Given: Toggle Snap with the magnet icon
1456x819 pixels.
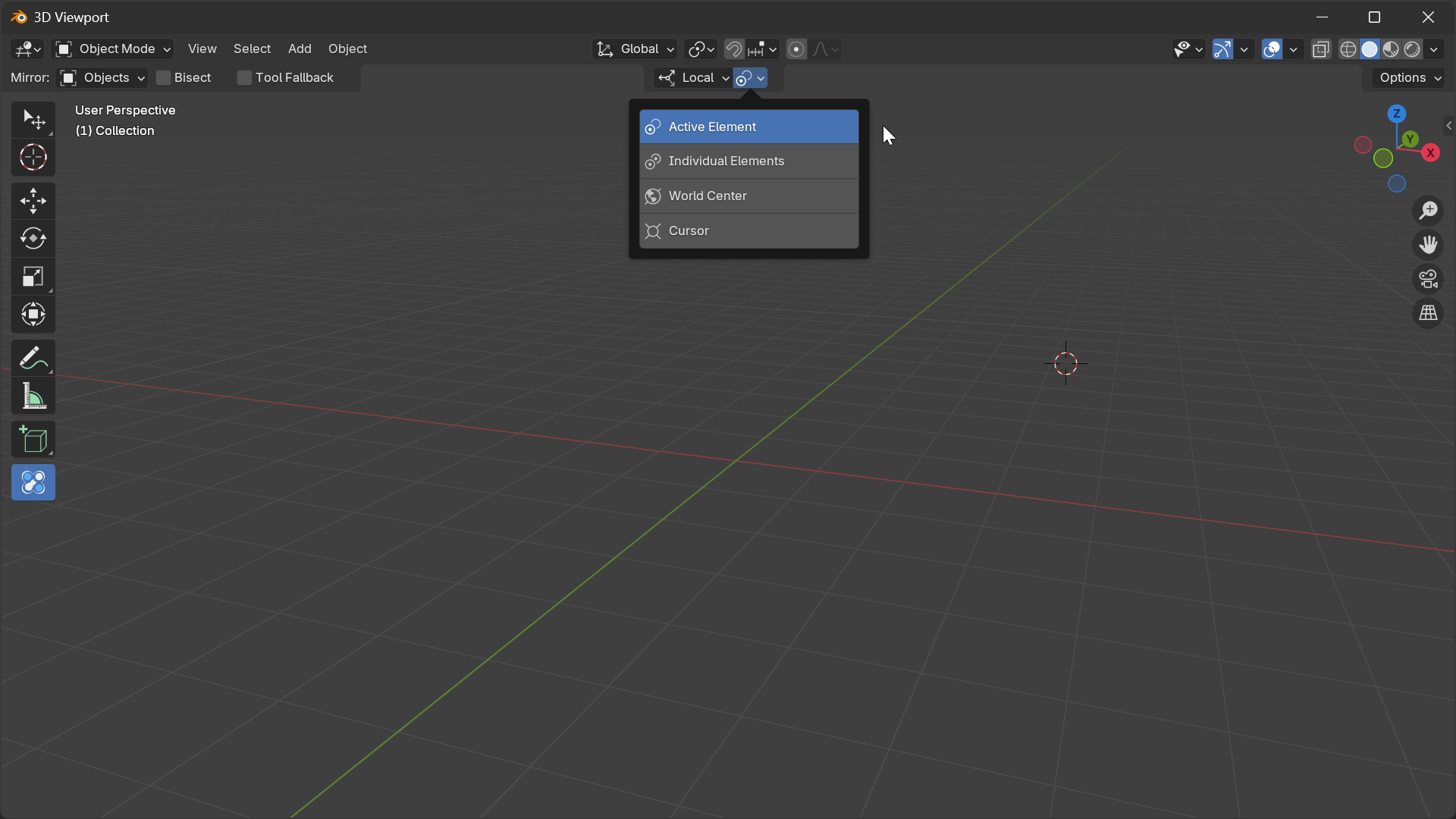Looking at the screenshot, I should click(733, 49).
